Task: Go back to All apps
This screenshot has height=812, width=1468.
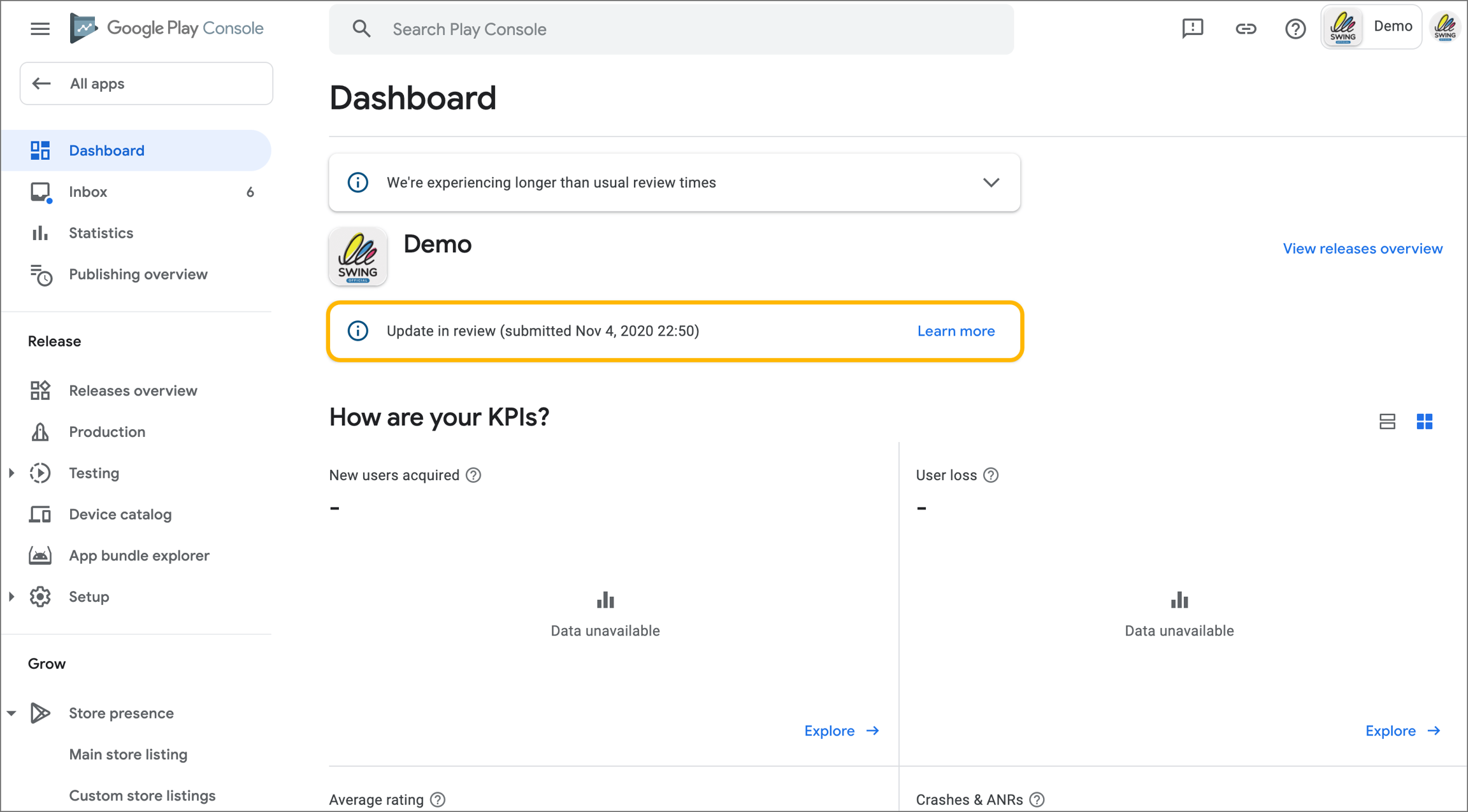Action: tap(147, 83)
